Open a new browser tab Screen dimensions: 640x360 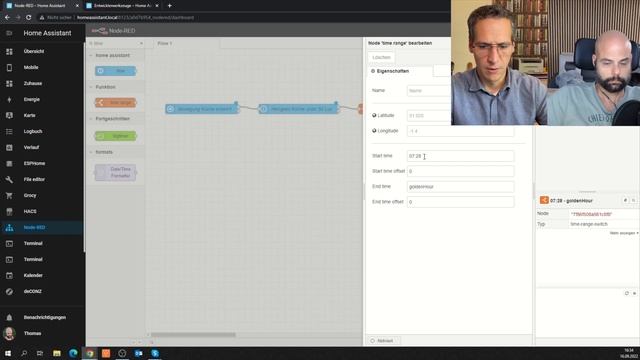tap(169, 6)
